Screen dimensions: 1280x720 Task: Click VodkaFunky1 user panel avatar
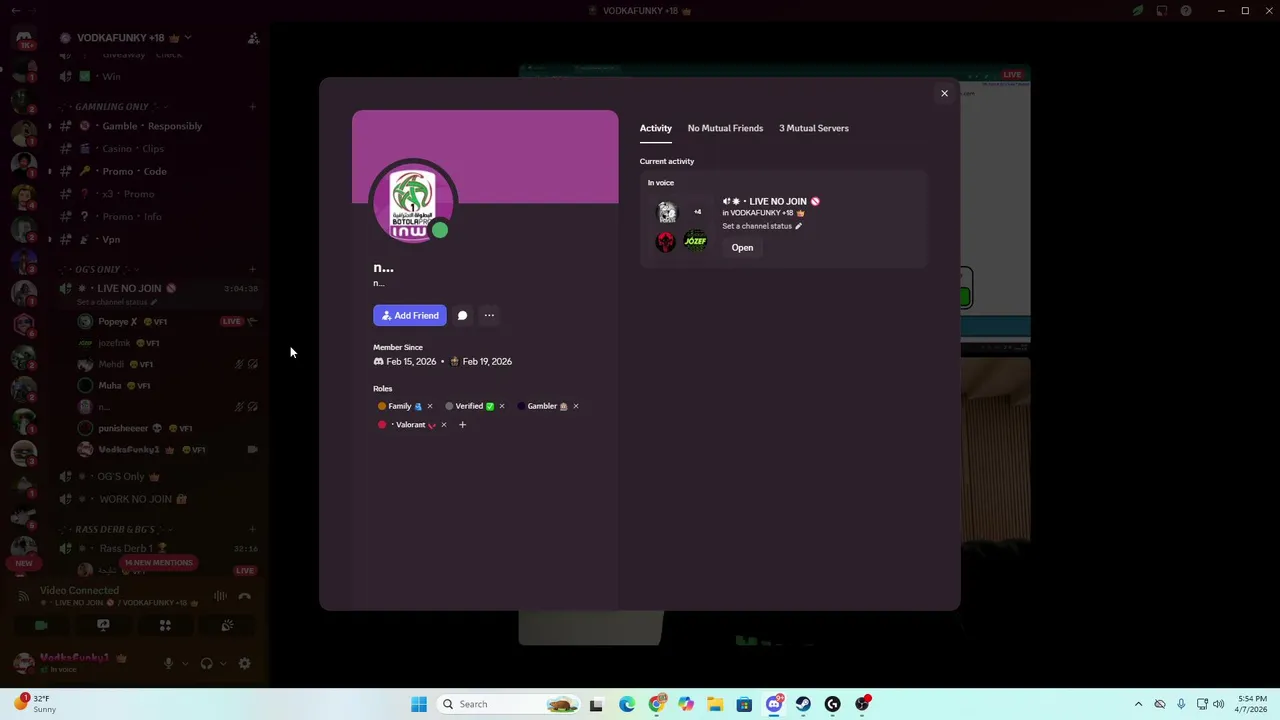[24, 663]
